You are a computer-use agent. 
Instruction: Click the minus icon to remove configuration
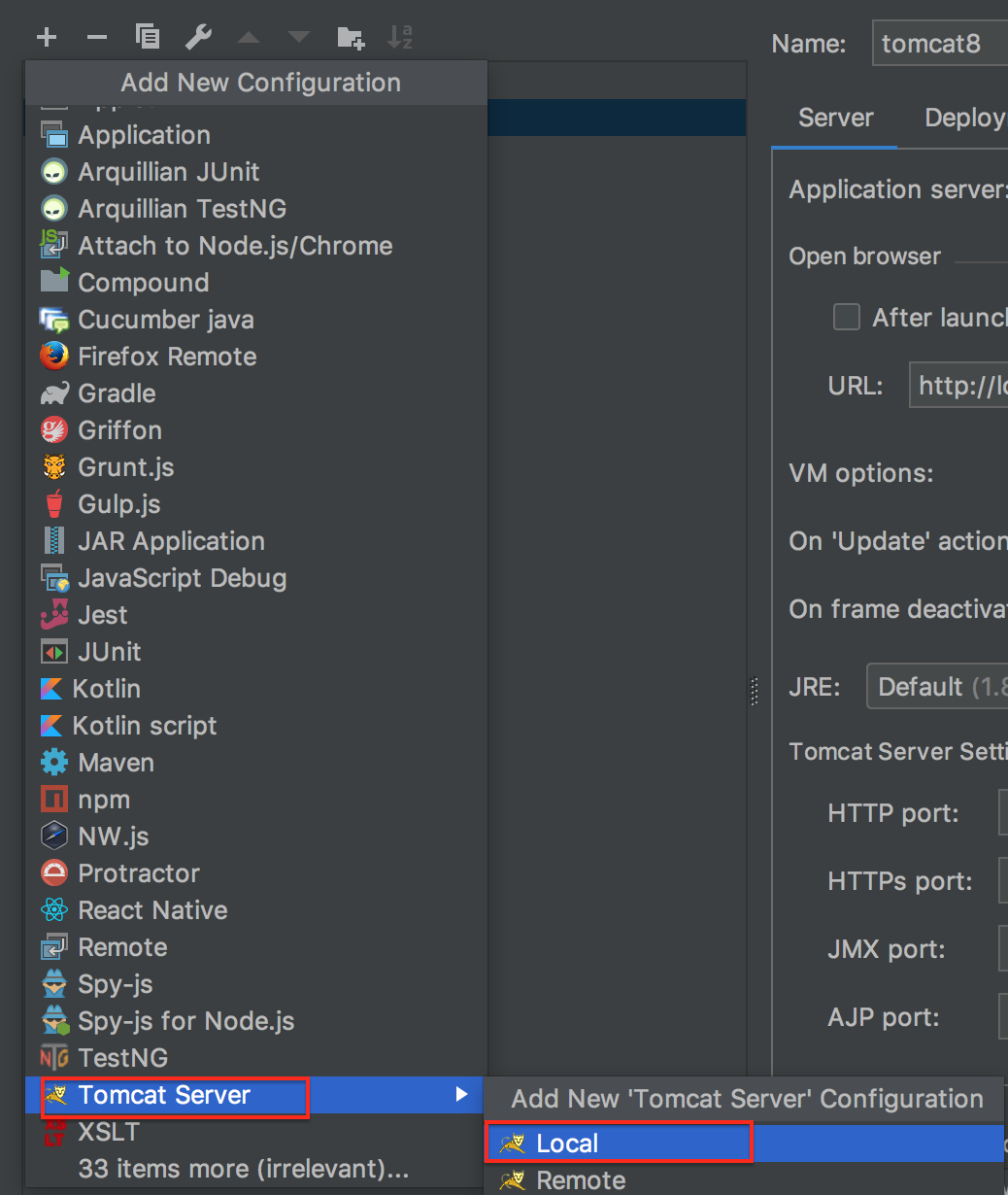(x=97, y=38)
